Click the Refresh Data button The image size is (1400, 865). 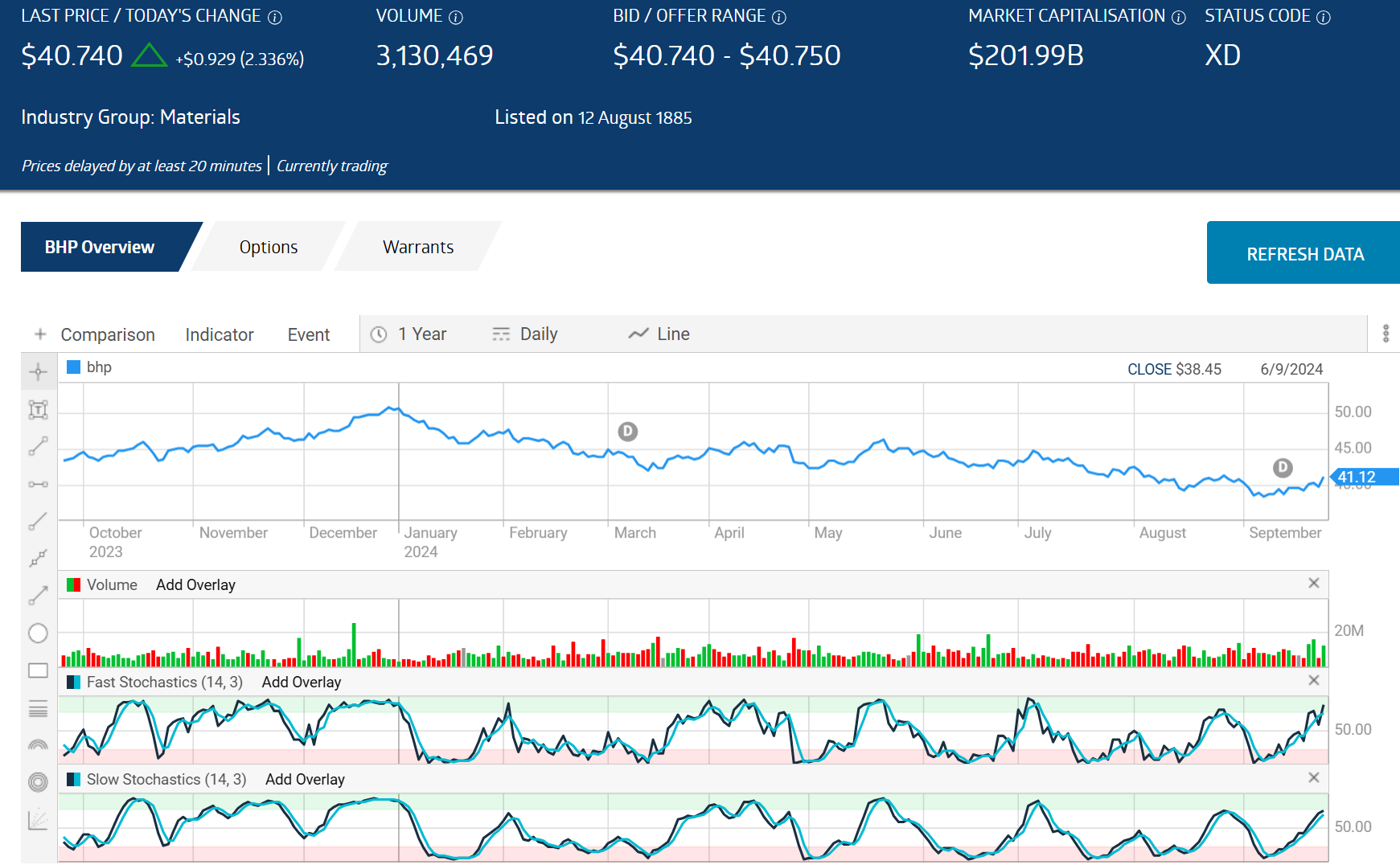pyautogui.click(x=1304, y=252)
